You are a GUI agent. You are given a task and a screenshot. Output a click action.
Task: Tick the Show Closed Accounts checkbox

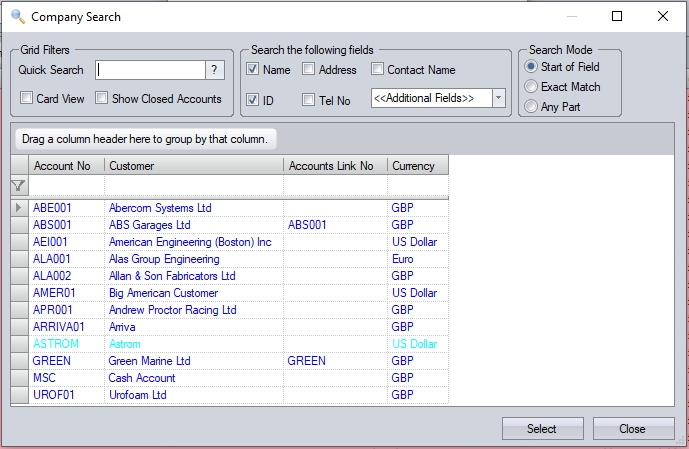click(x=102, y=98)
